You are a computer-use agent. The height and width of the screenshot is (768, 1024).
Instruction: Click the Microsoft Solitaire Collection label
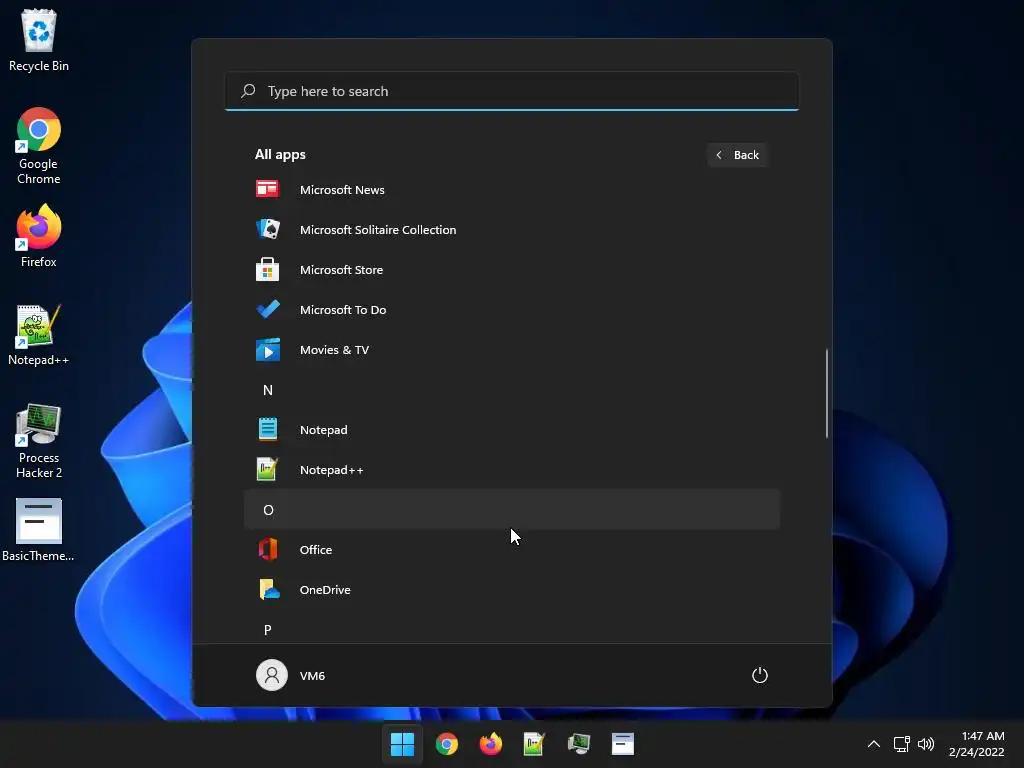pyautogui.click(x=377, y=230)
